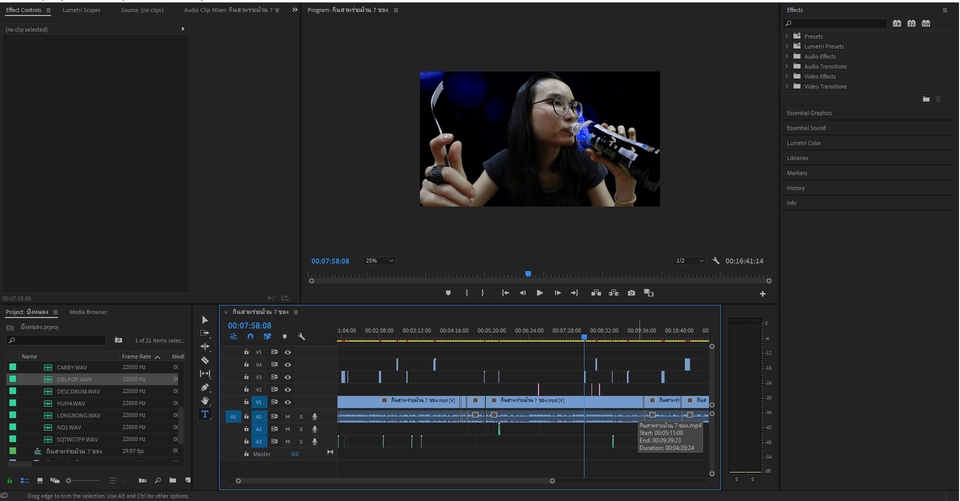960x501 pixels.
Task: Create new bin in Effects panel
Action: point(926,99)
